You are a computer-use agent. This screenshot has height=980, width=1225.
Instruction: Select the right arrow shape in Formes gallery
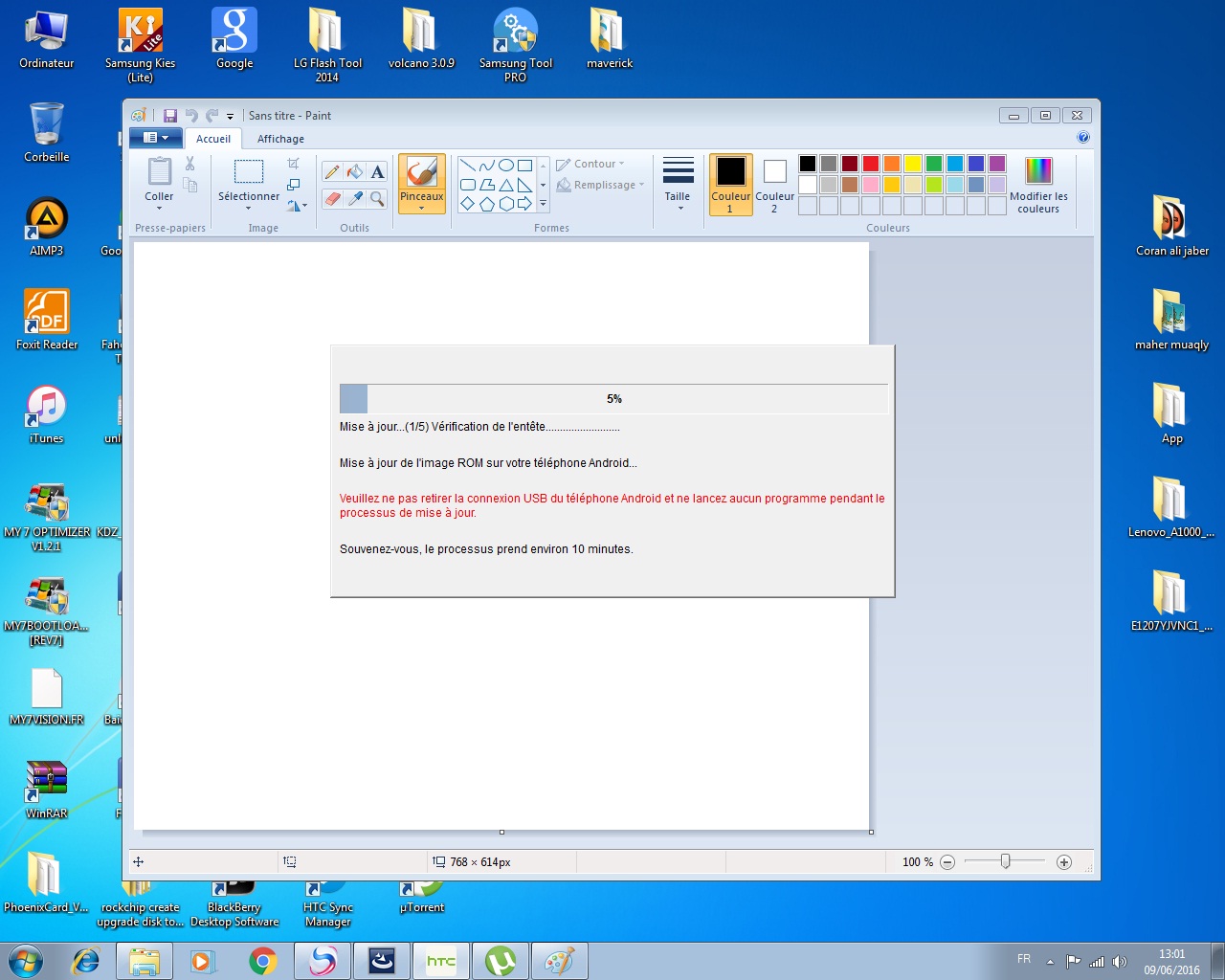pos(524,204)
